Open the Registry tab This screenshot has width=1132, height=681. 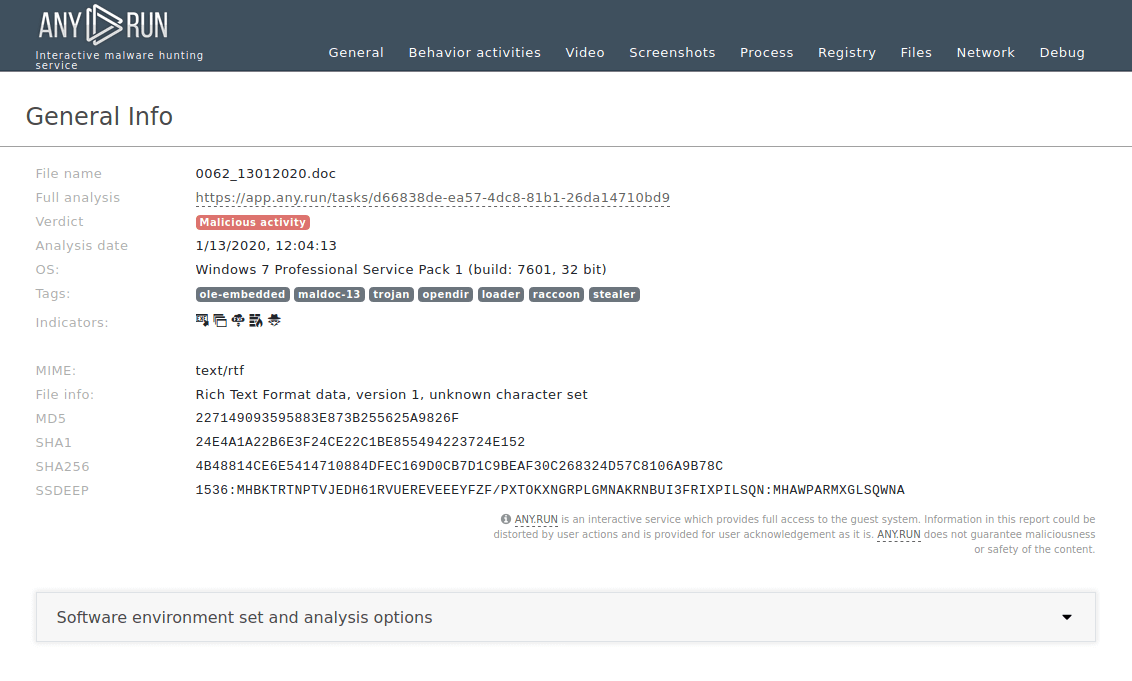point(846,52)
